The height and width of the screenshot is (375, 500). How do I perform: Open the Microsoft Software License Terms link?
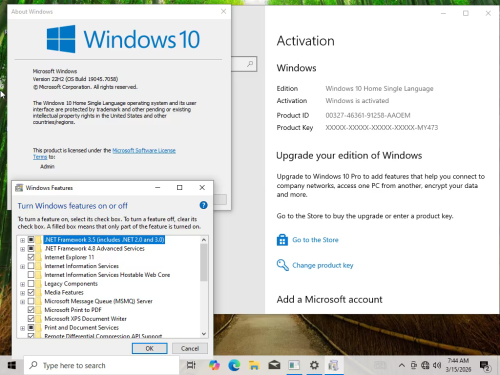(104, 153)
